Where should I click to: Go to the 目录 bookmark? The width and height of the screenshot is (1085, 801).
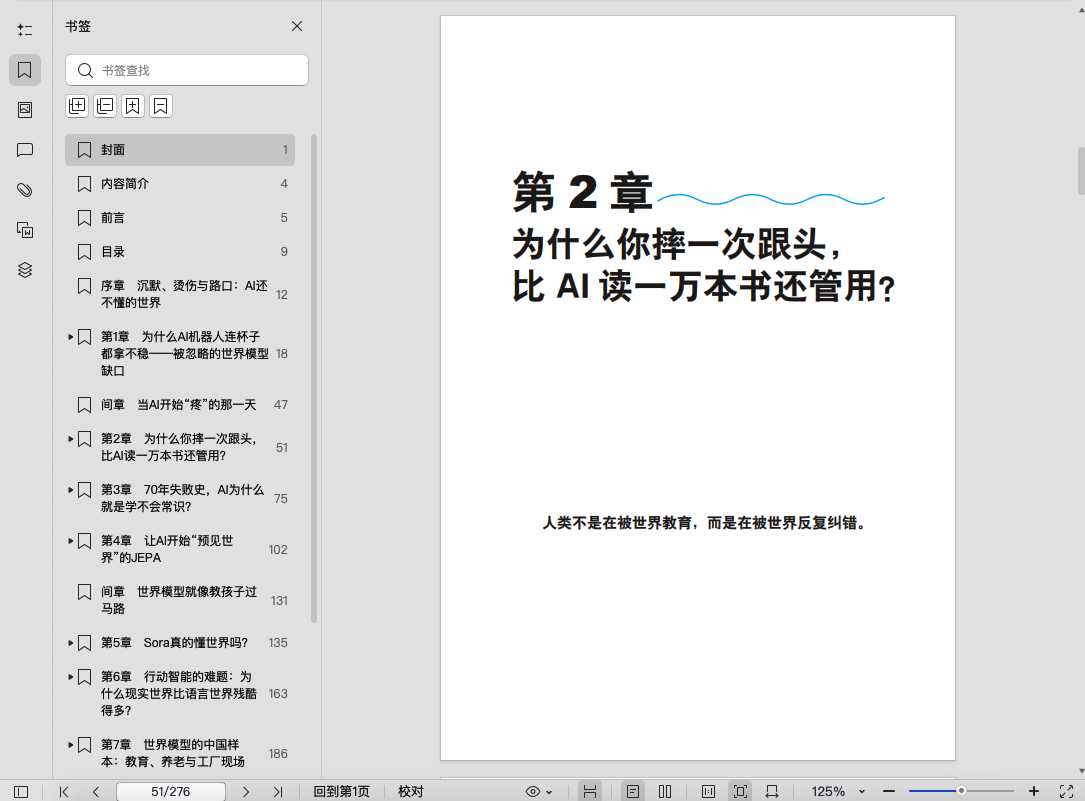[180, 252]
